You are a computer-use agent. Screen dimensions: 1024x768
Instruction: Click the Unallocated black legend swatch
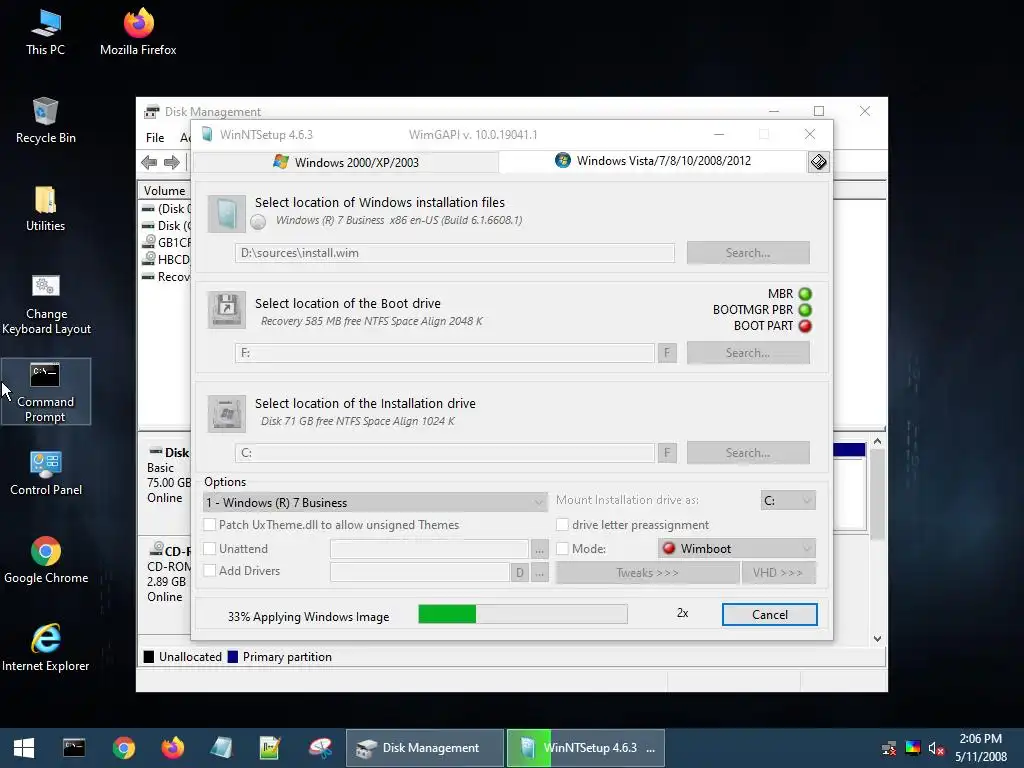click(x=149, y=657)
